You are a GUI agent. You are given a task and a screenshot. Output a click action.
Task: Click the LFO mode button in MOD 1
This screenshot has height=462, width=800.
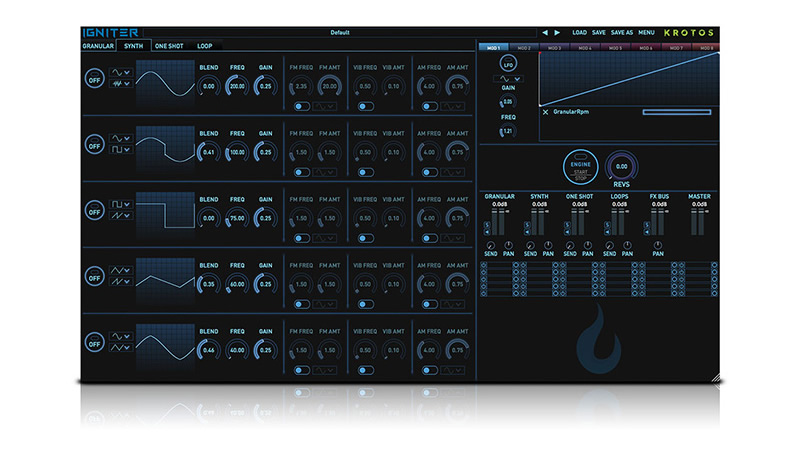[508, 64]
